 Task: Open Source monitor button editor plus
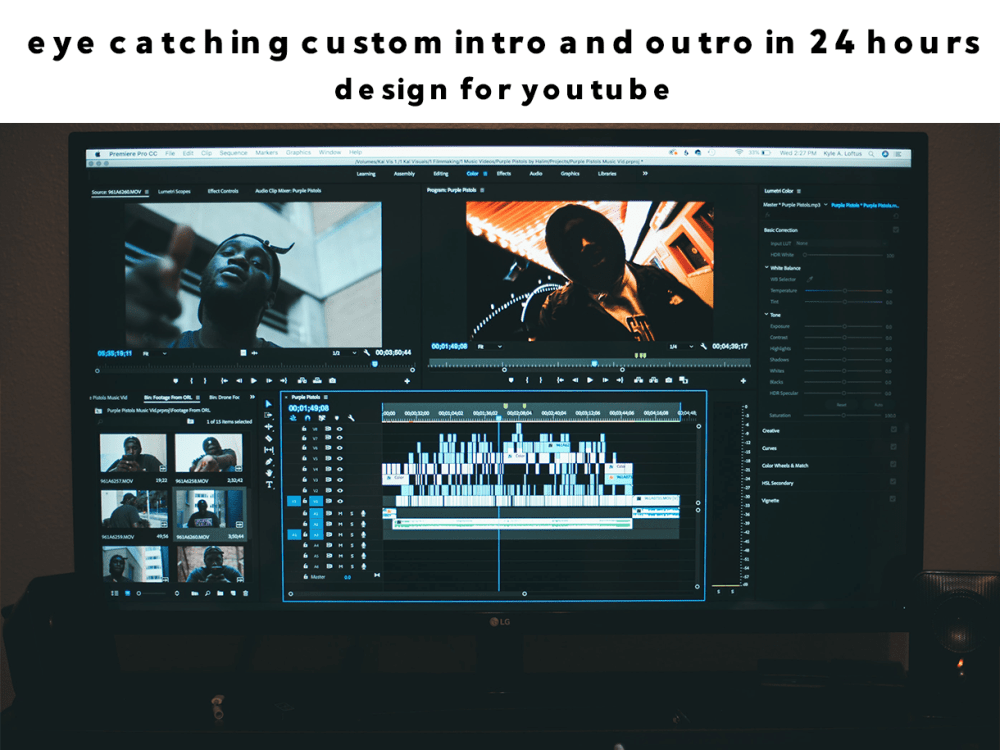(407, 381)
